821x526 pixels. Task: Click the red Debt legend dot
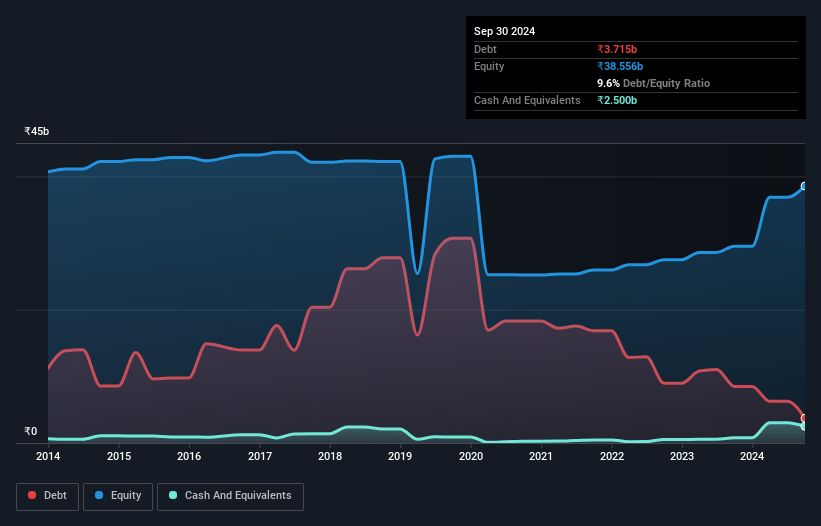pyautogui.click(x=32, y=495)
